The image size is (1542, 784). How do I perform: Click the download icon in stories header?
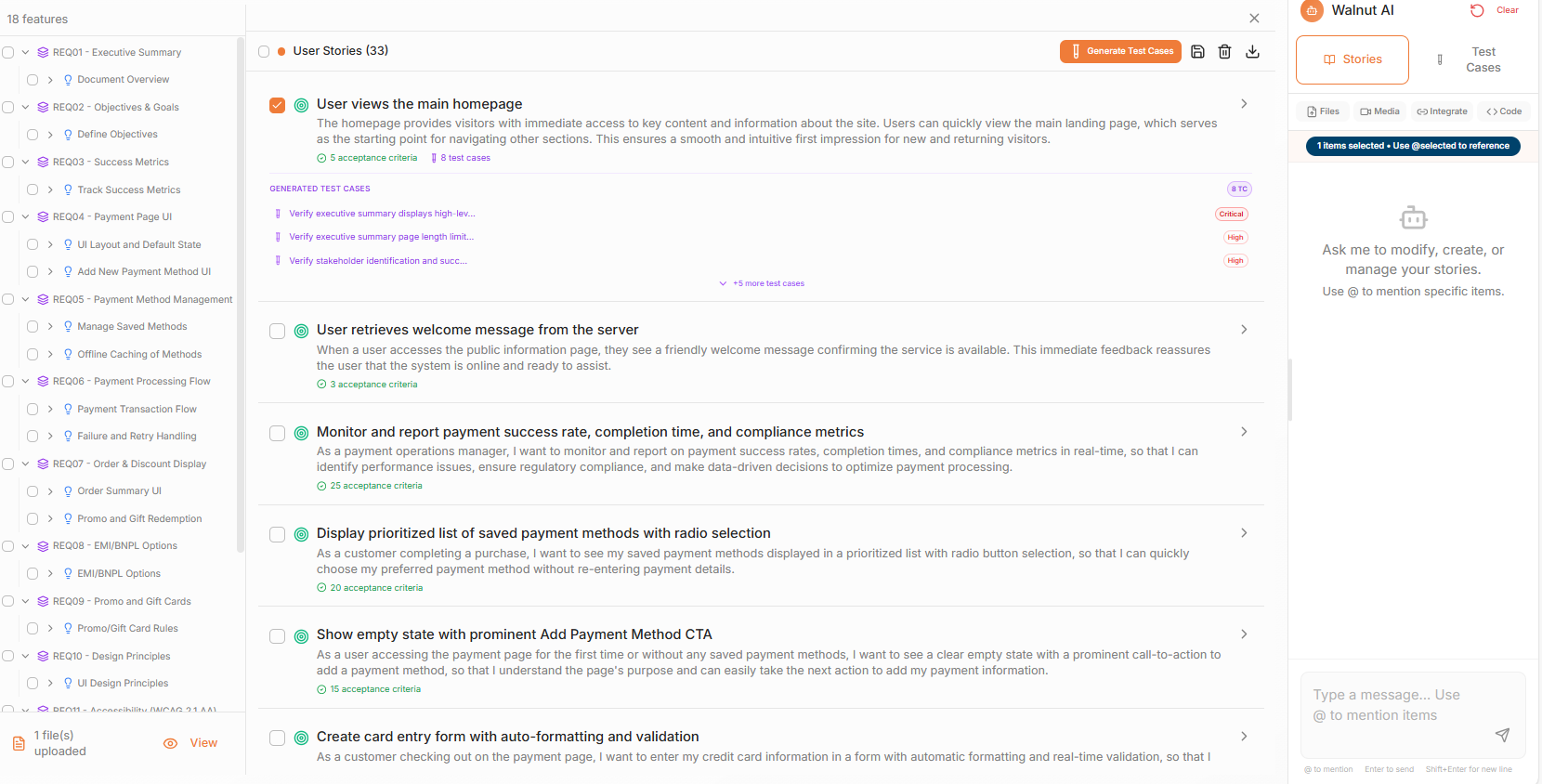coord(1252,52)
